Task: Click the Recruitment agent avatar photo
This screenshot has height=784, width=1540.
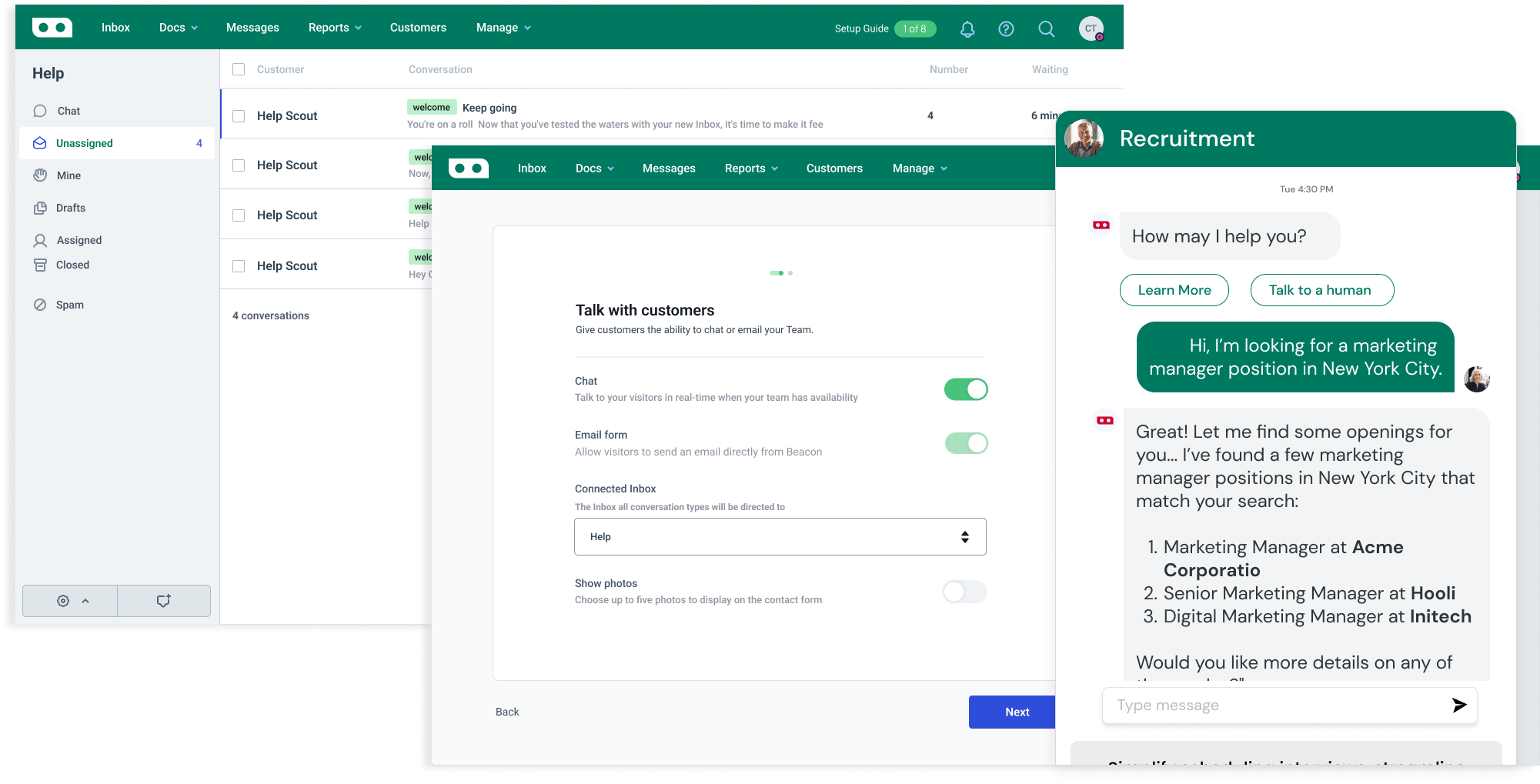Action: [1084, 138]
